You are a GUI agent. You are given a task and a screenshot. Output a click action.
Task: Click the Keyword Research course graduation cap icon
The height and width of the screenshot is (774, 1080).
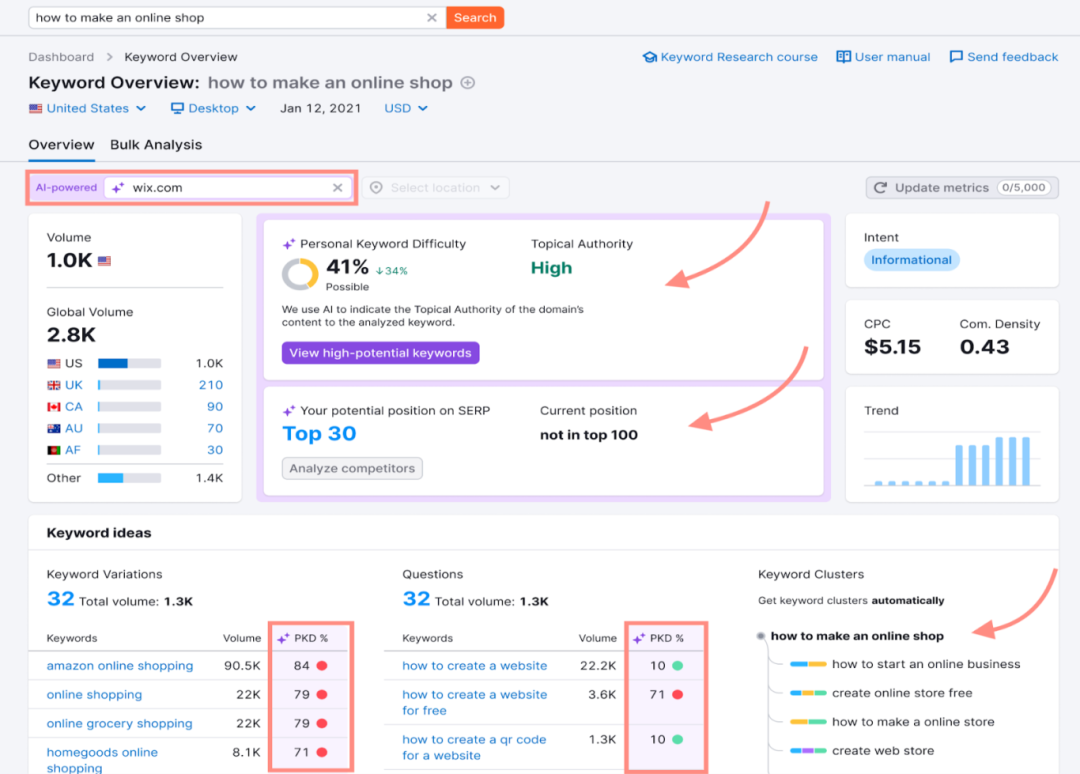650,57
